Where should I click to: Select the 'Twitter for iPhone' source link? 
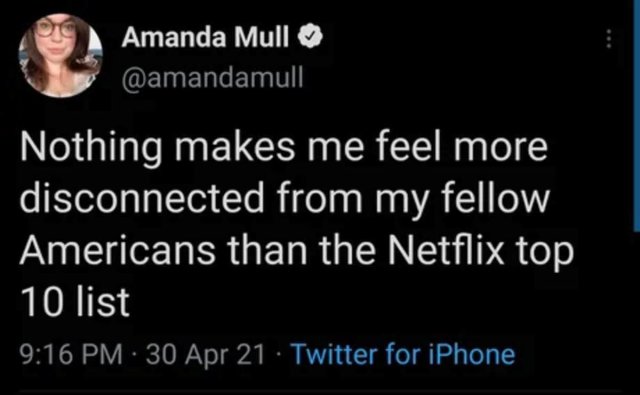point(402,354)
